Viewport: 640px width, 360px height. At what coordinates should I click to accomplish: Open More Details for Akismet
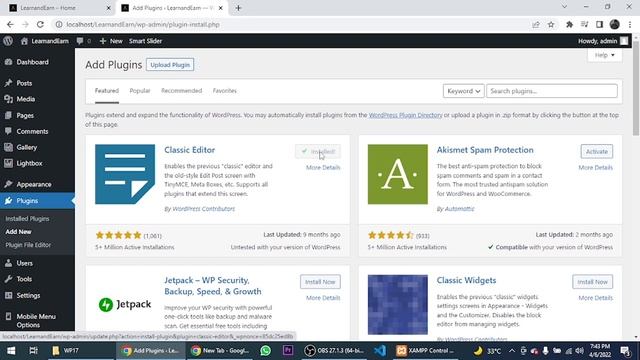click(595, 167)
